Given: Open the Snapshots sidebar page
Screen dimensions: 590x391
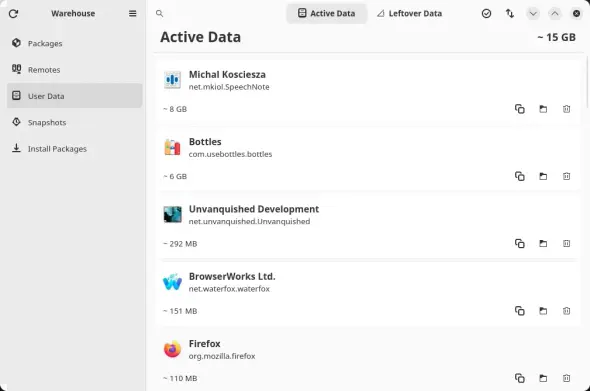Looking at the screenshot, I should (x=75, y=122).
